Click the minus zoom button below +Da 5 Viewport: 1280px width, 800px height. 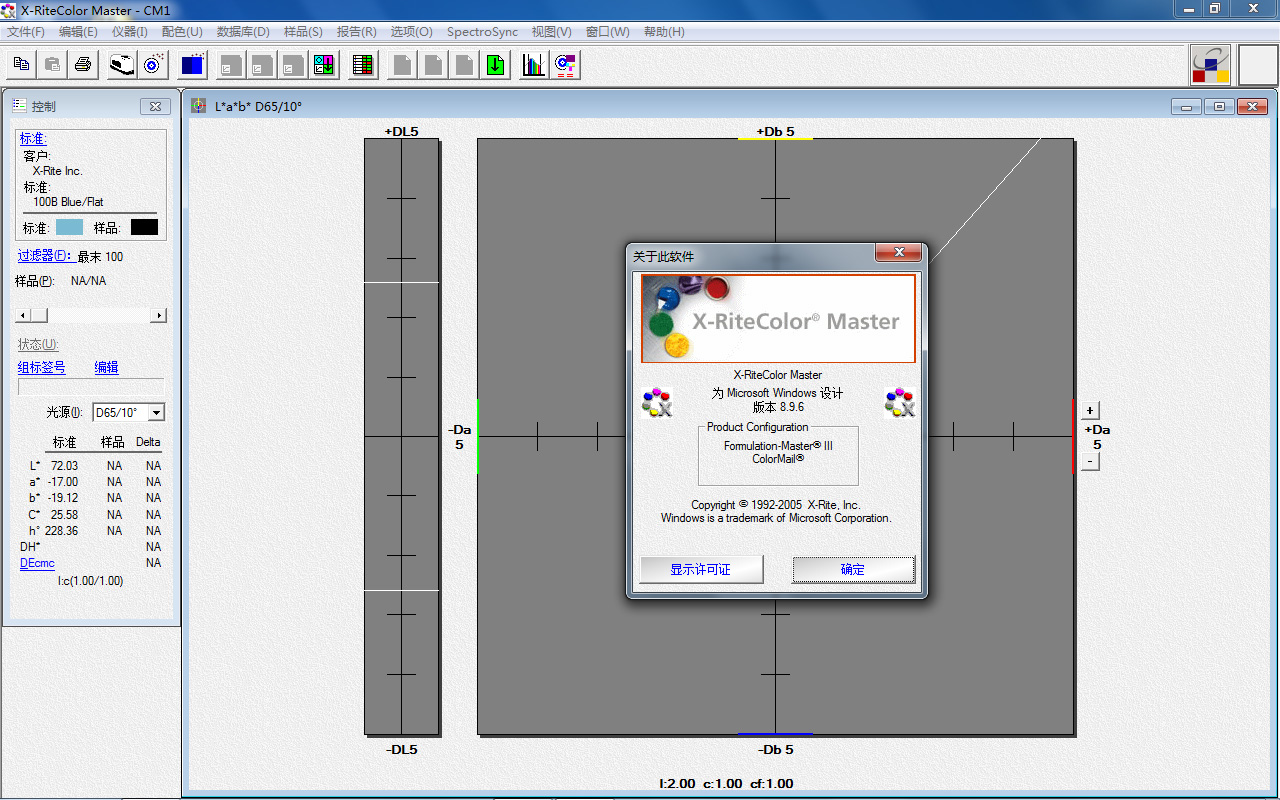[x=1091, y=461]
